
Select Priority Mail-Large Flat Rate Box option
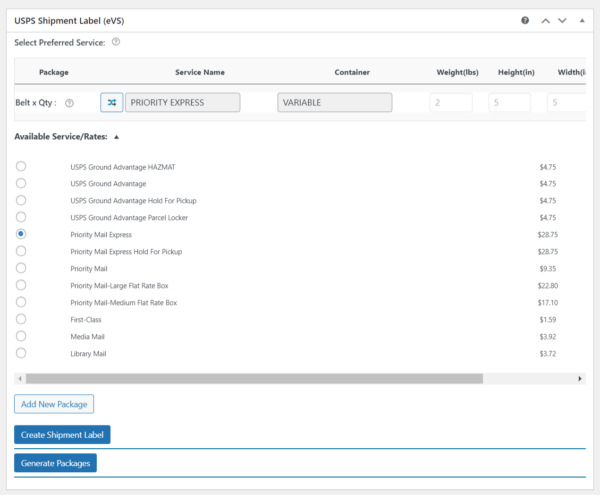21,285
